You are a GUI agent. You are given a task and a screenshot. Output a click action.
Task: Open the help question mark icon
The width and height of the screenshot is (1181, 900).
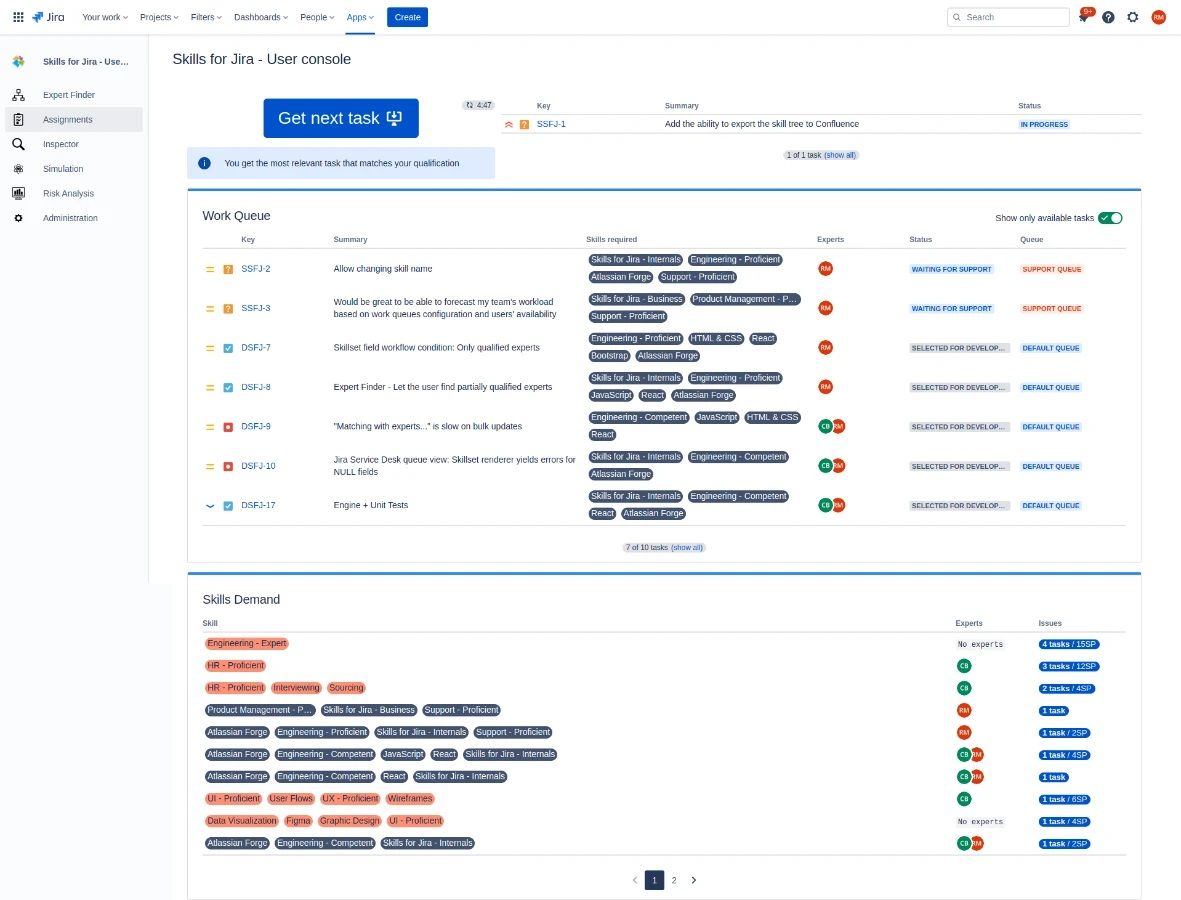(x=1108, y=17)
